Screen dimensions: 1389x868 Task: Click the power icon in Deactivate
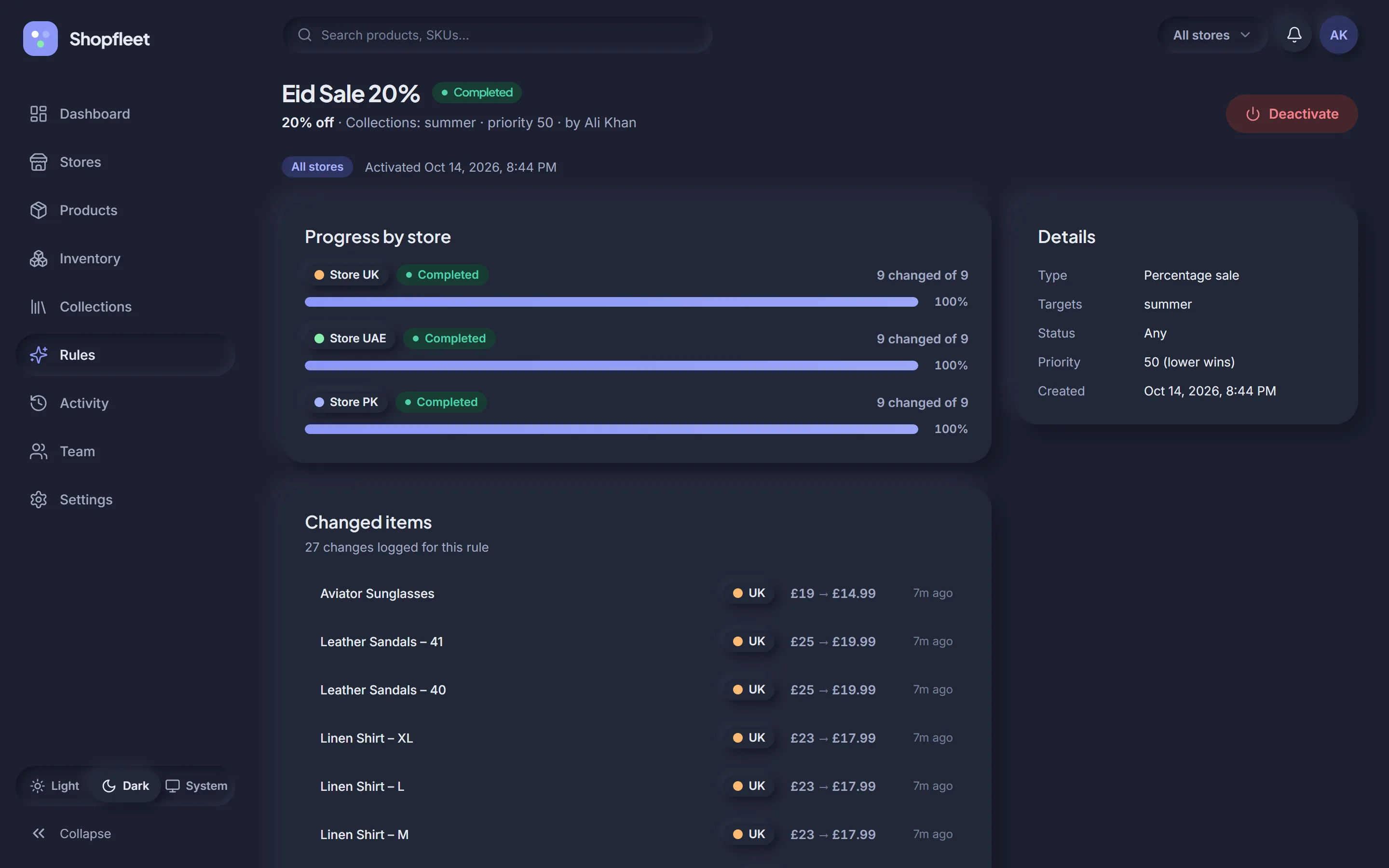coord(1253,114)
